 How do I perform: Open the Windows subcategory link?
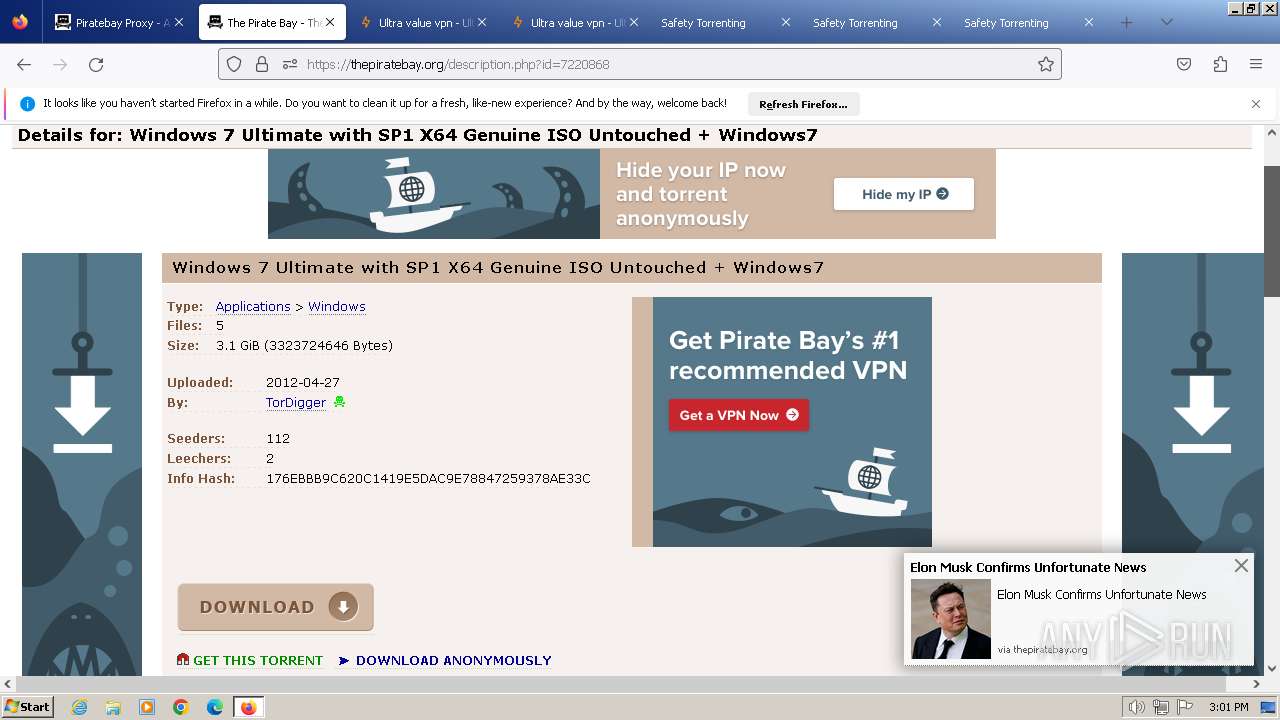coord(337,306)
